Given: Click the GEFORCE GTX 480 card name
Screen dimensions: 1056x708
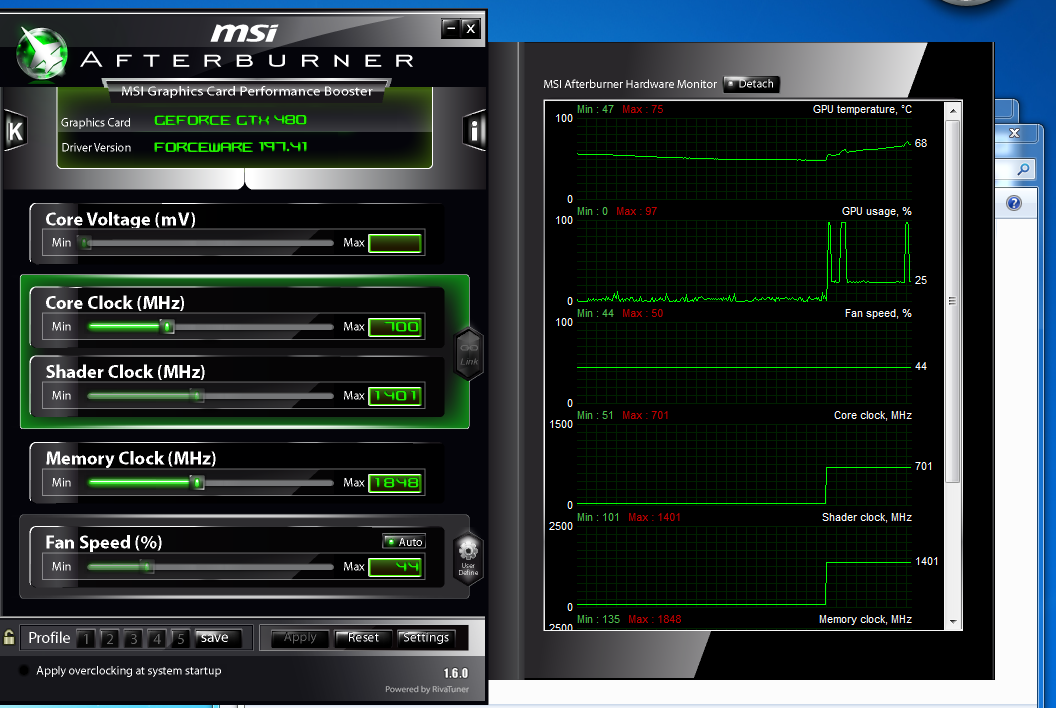Looking at the screenshot, I should 230,120.
